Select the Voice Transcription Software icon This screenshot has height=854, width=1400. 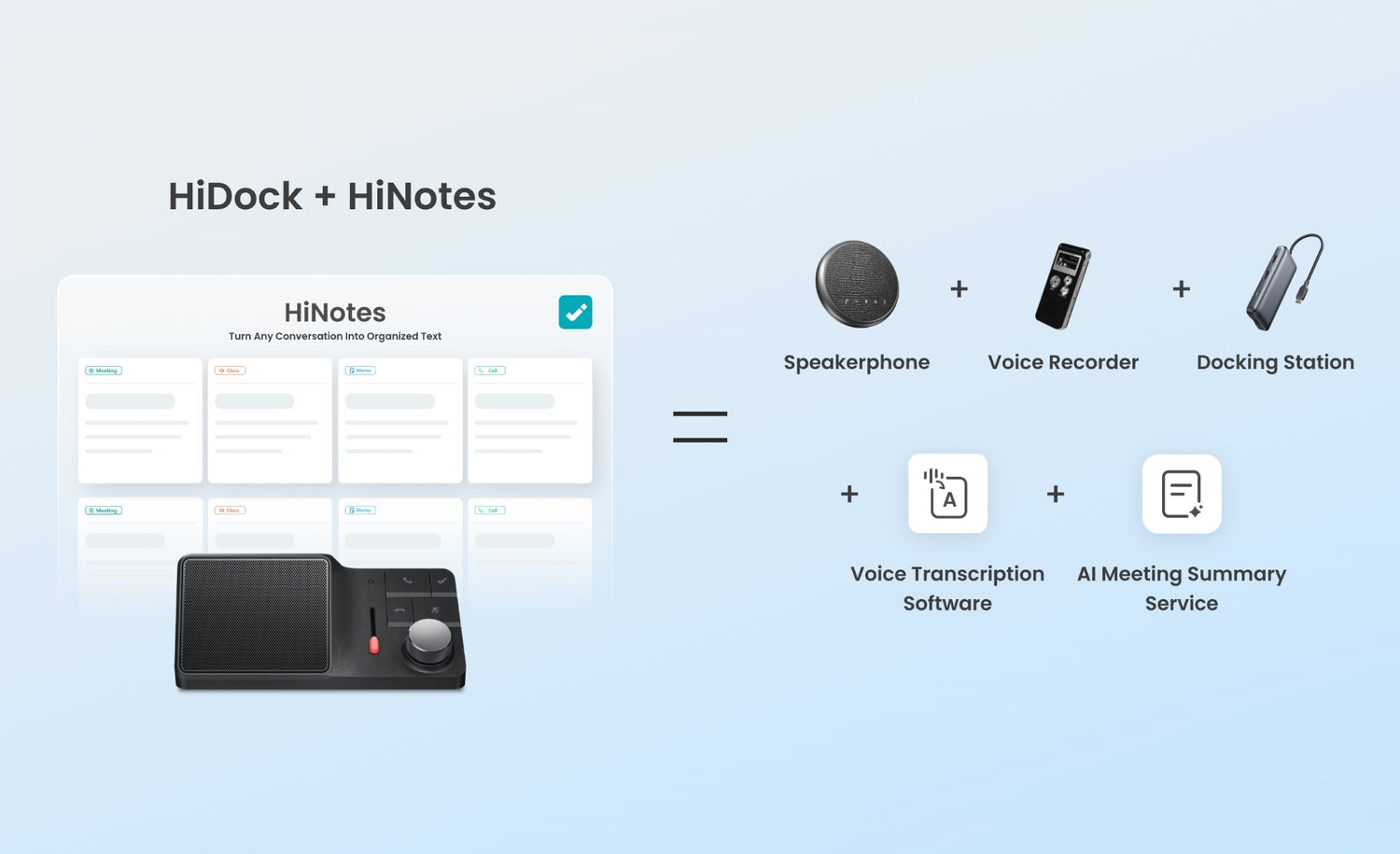pos(946,494)
